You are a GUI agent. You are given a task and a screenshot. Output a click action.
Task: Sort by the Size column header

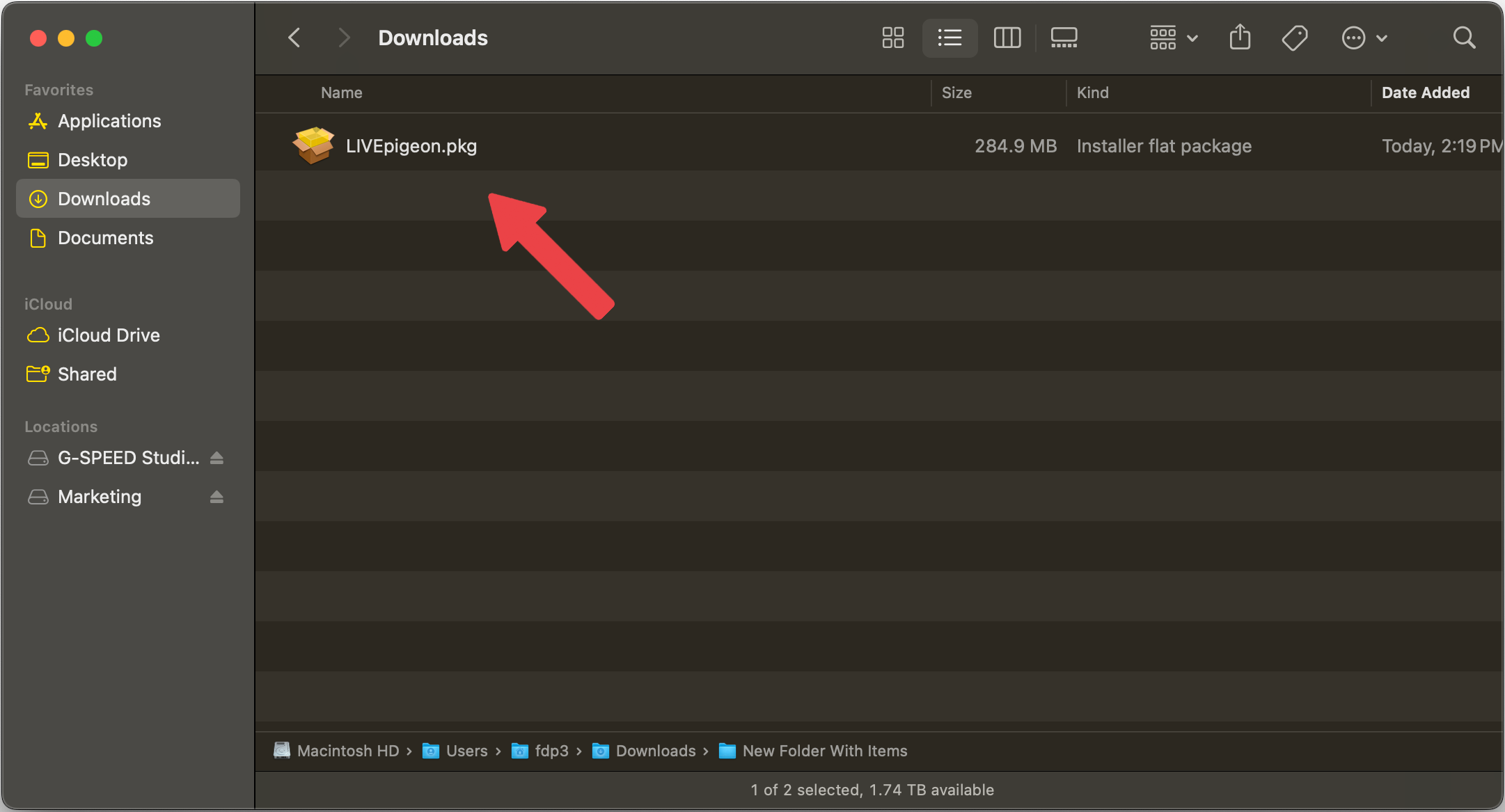(x=956, y=93)
